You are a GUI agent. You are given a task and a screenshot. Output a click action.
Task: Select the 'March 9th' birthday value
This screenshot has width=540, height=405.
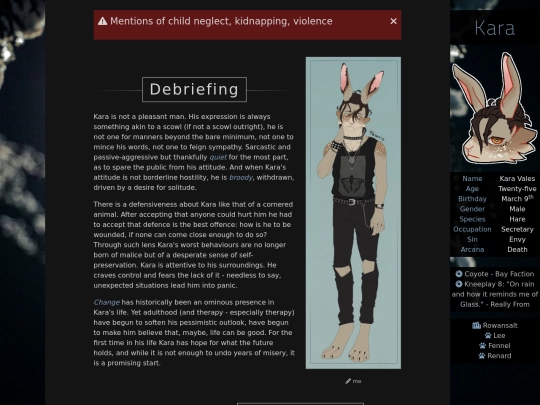(x=517, y=199)
